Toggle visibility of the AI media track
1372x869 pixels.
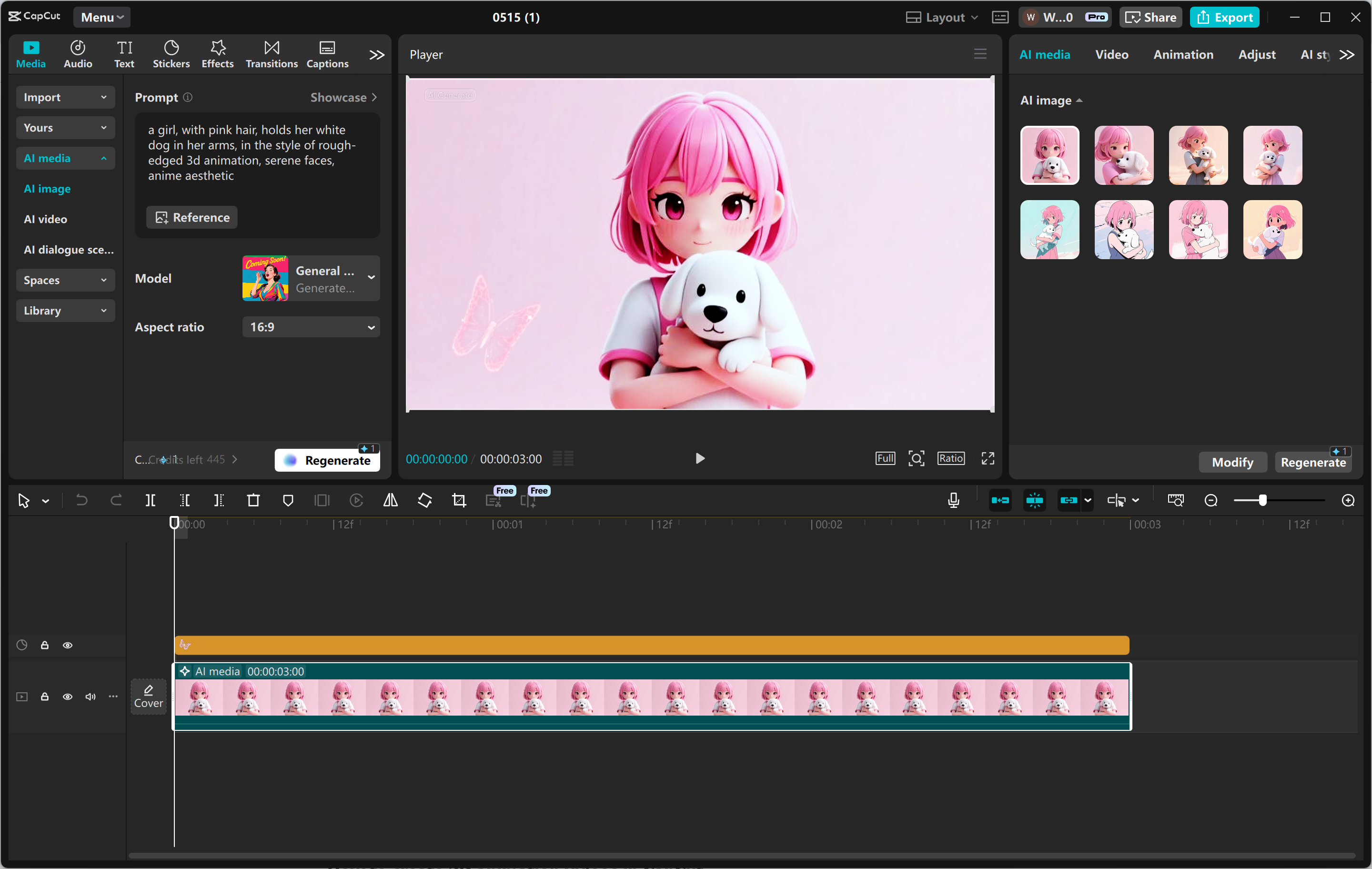(x=68, y=697)
